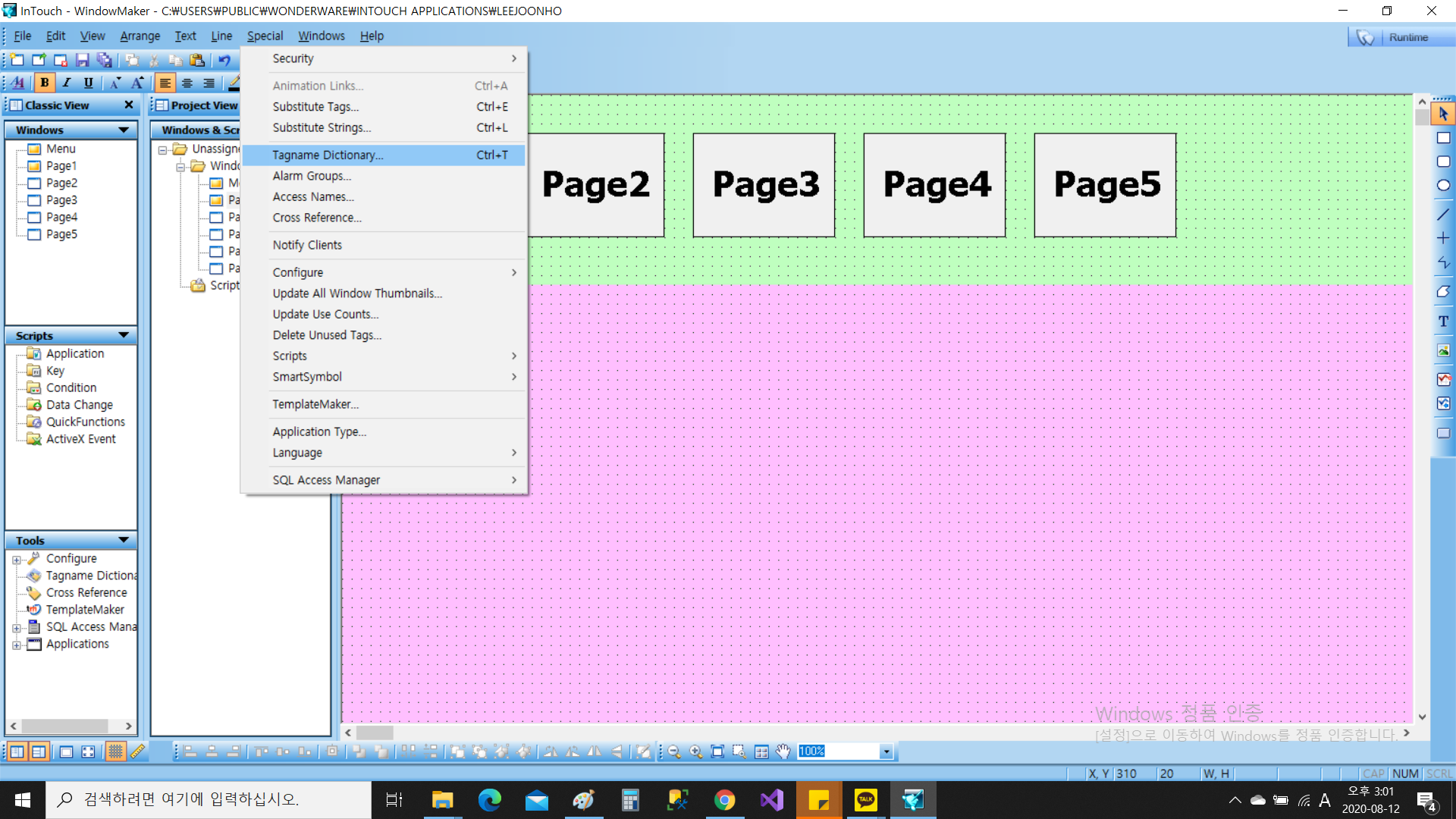The width and height of the screenshot is (1456, 819).
Task: Select the Rectangle drawing tool
Action: click(x=1443, y=138)
